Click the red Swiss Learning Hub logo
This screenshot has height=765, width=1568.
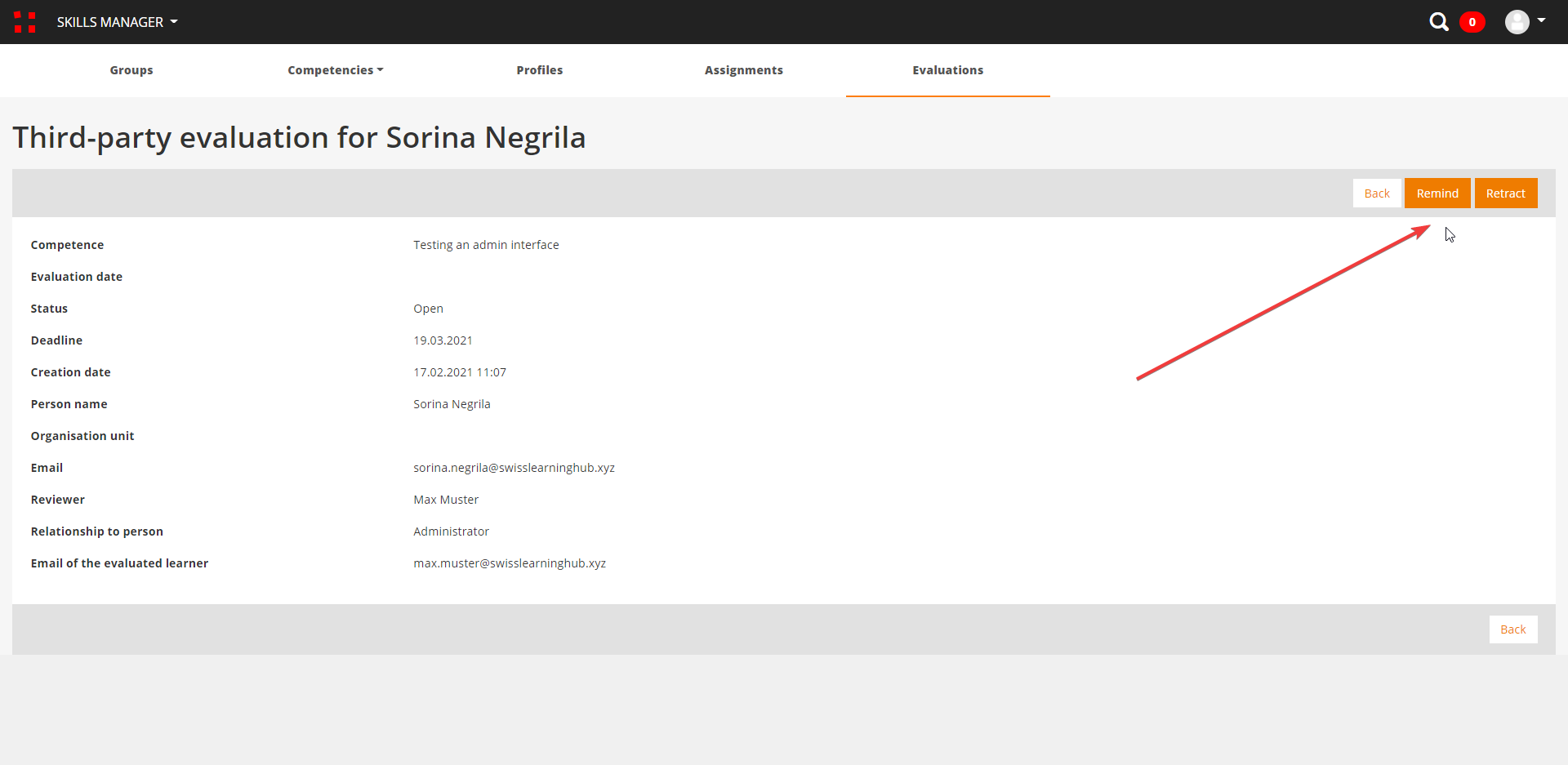pyautogui.click(x=24, y=22)
